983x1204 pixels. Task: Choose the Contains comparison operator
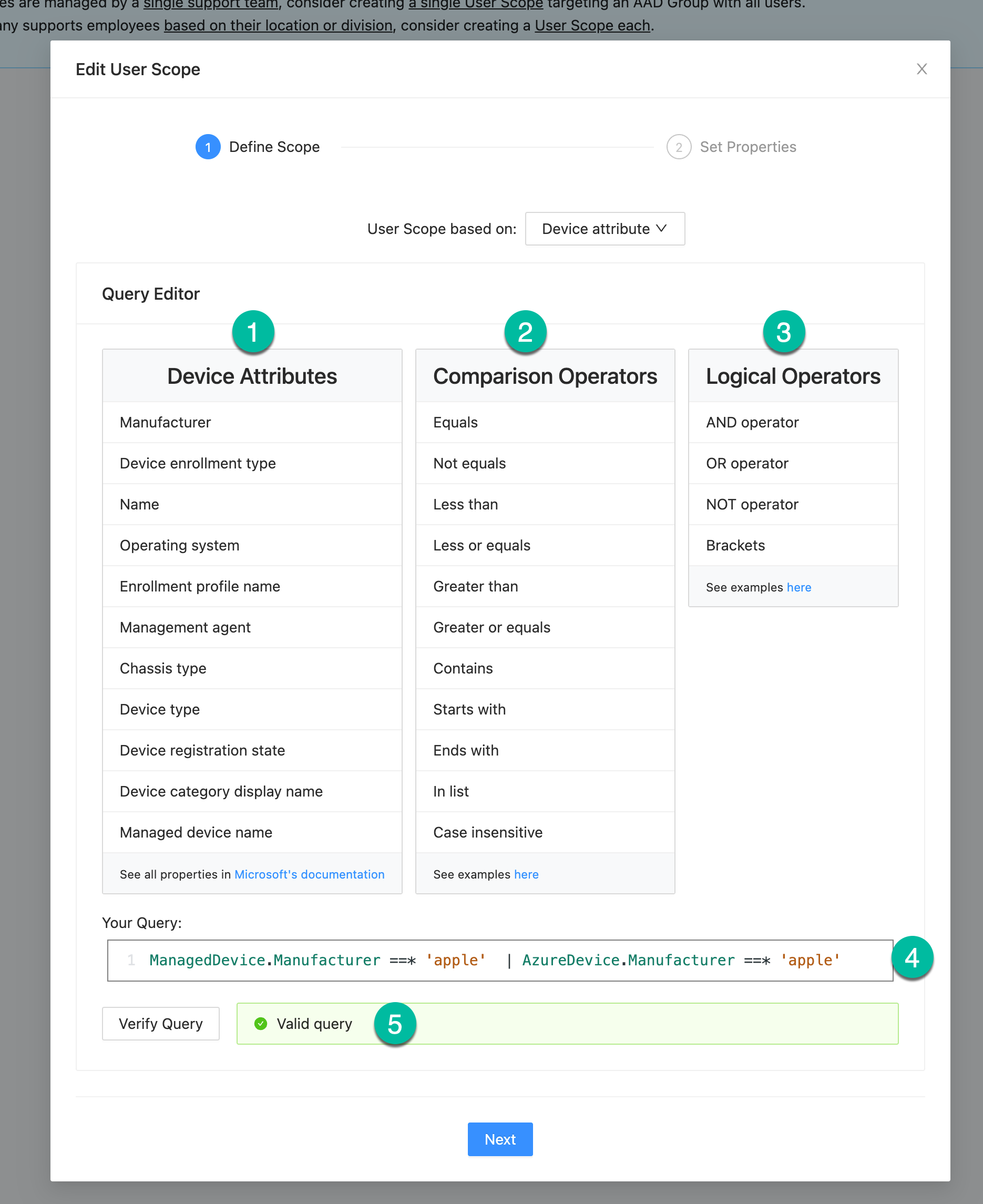(463, 668)
